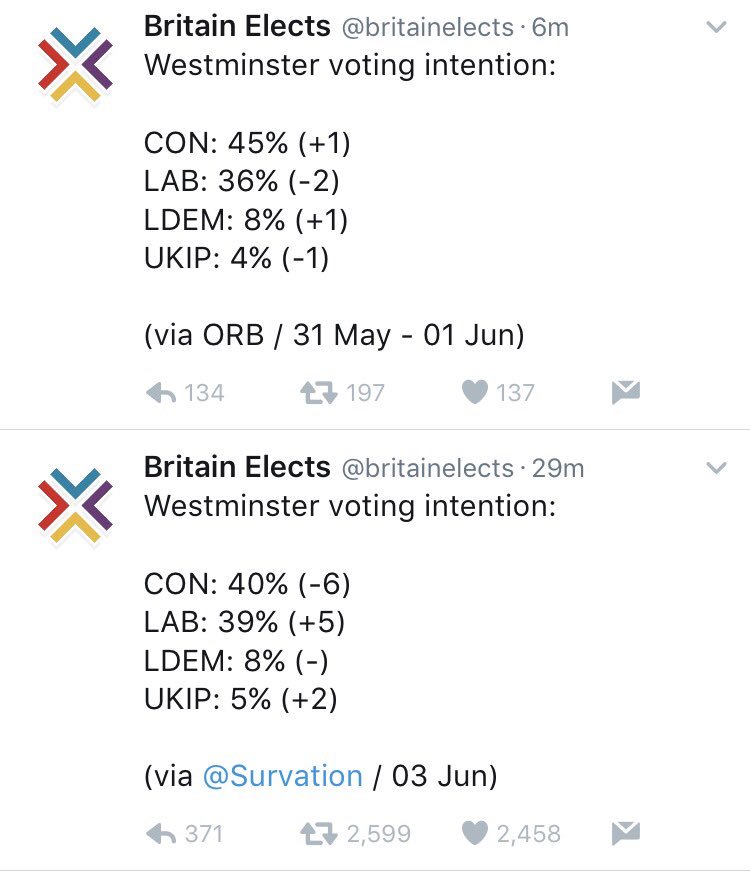Like the ORB poll tweet

point(474,393)
